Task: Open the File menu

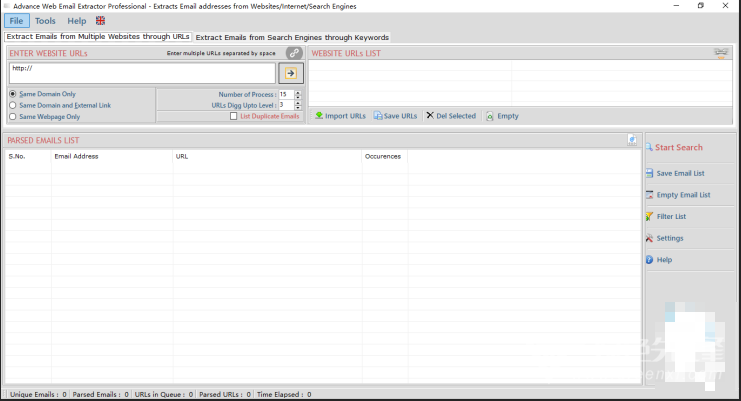Action: (17, 21)
